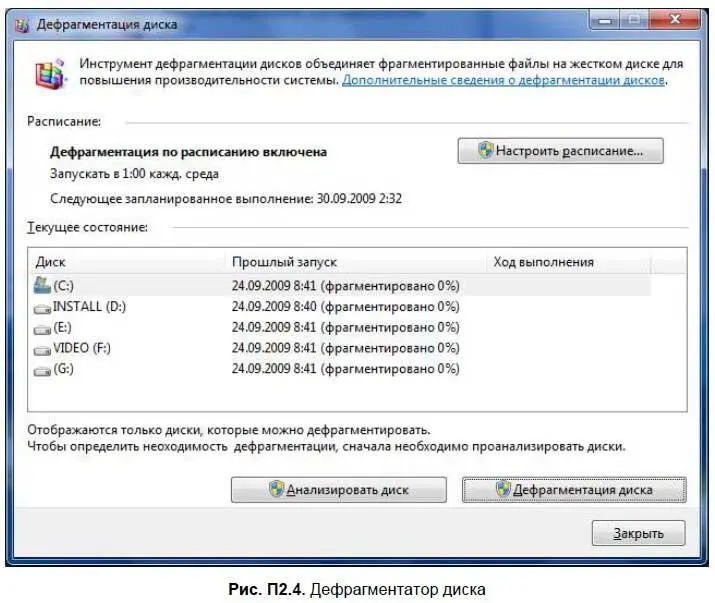The width and height of the screenshot is (715, 603).
Task: Click next scheduled run 30.09.2009 2:32 text
Action: [226, 199]
